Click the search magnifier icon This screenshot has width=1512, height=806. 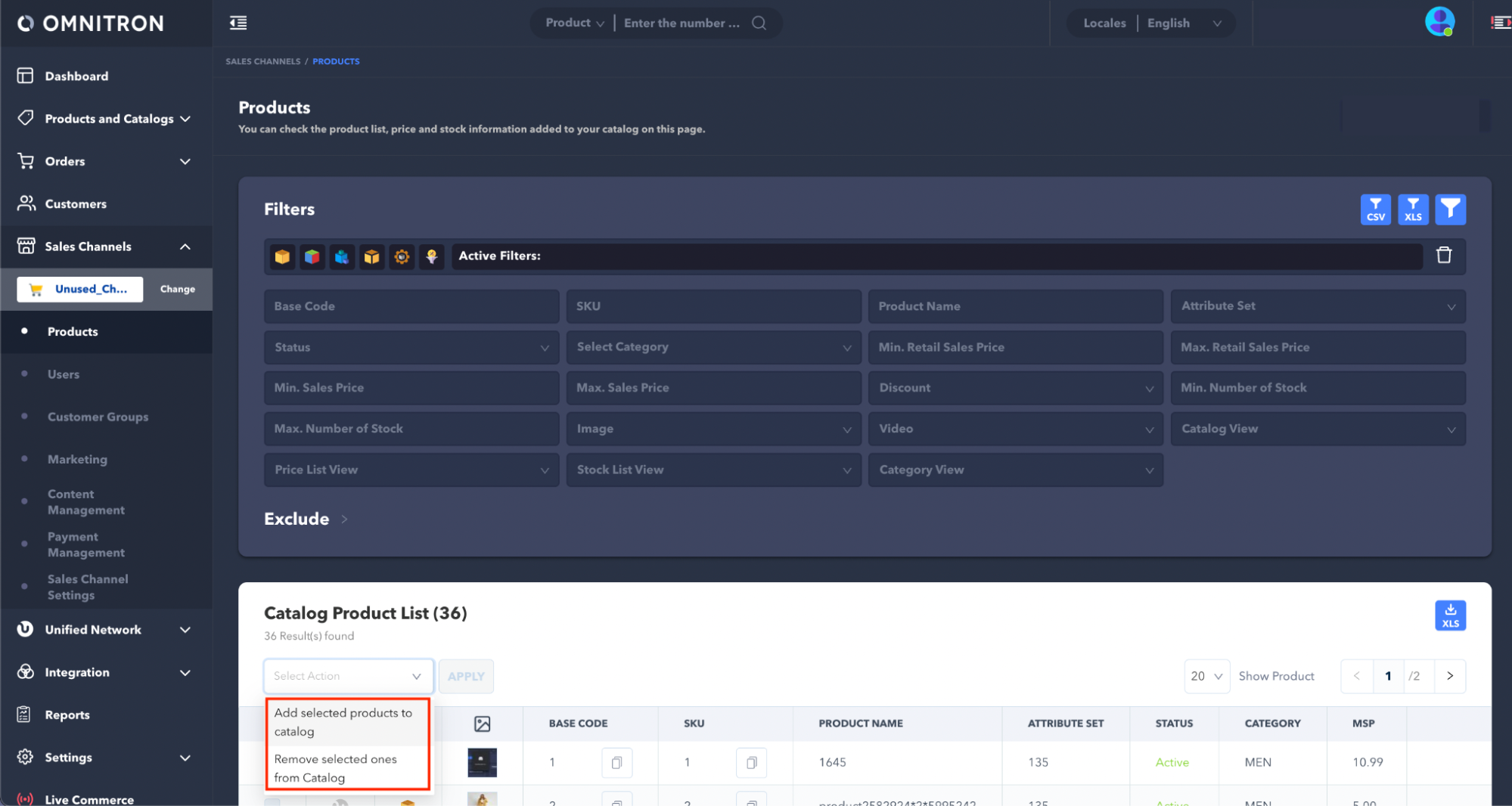[x=759, y=23]
